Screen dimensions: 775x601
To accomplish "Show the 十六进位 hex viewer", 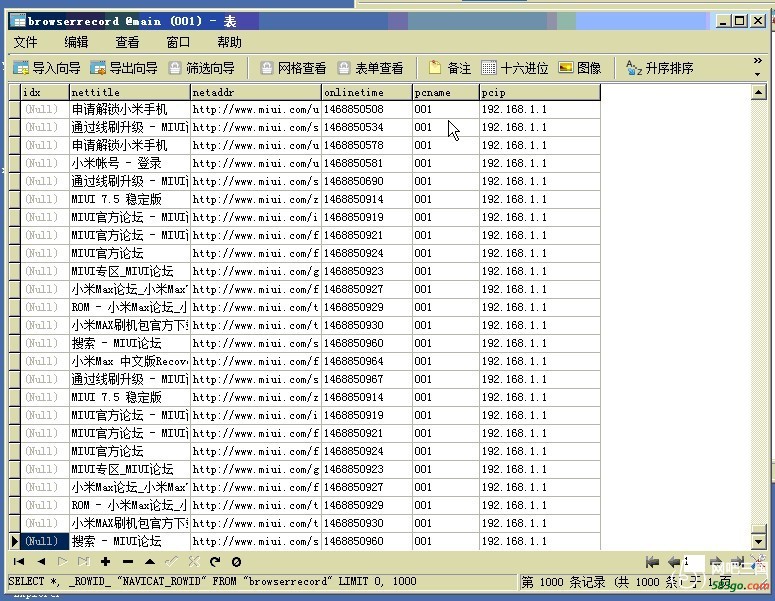I will [x=515, y=68].
